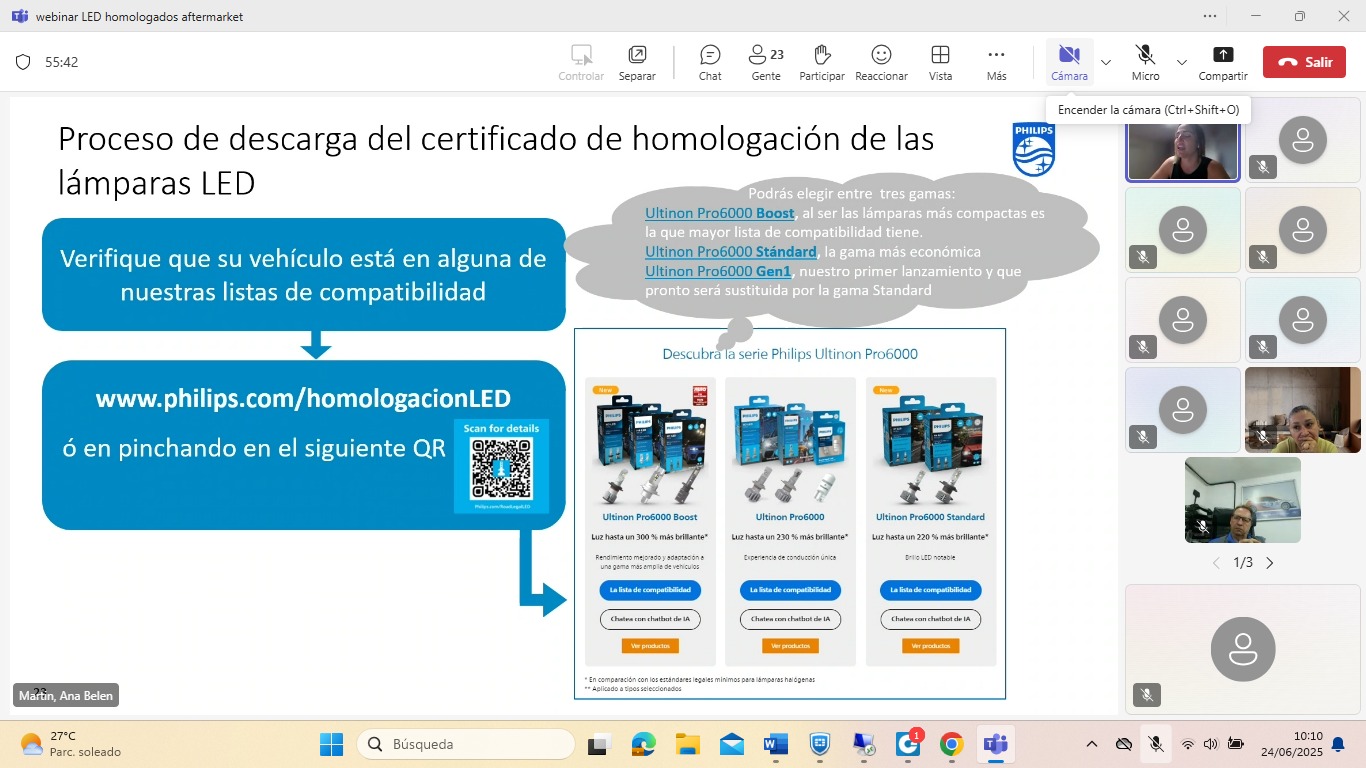Image resolution: width=1366 pixels, height=768 pixels.
Task: Select the man with car poster video
Action: point(1243,500)
